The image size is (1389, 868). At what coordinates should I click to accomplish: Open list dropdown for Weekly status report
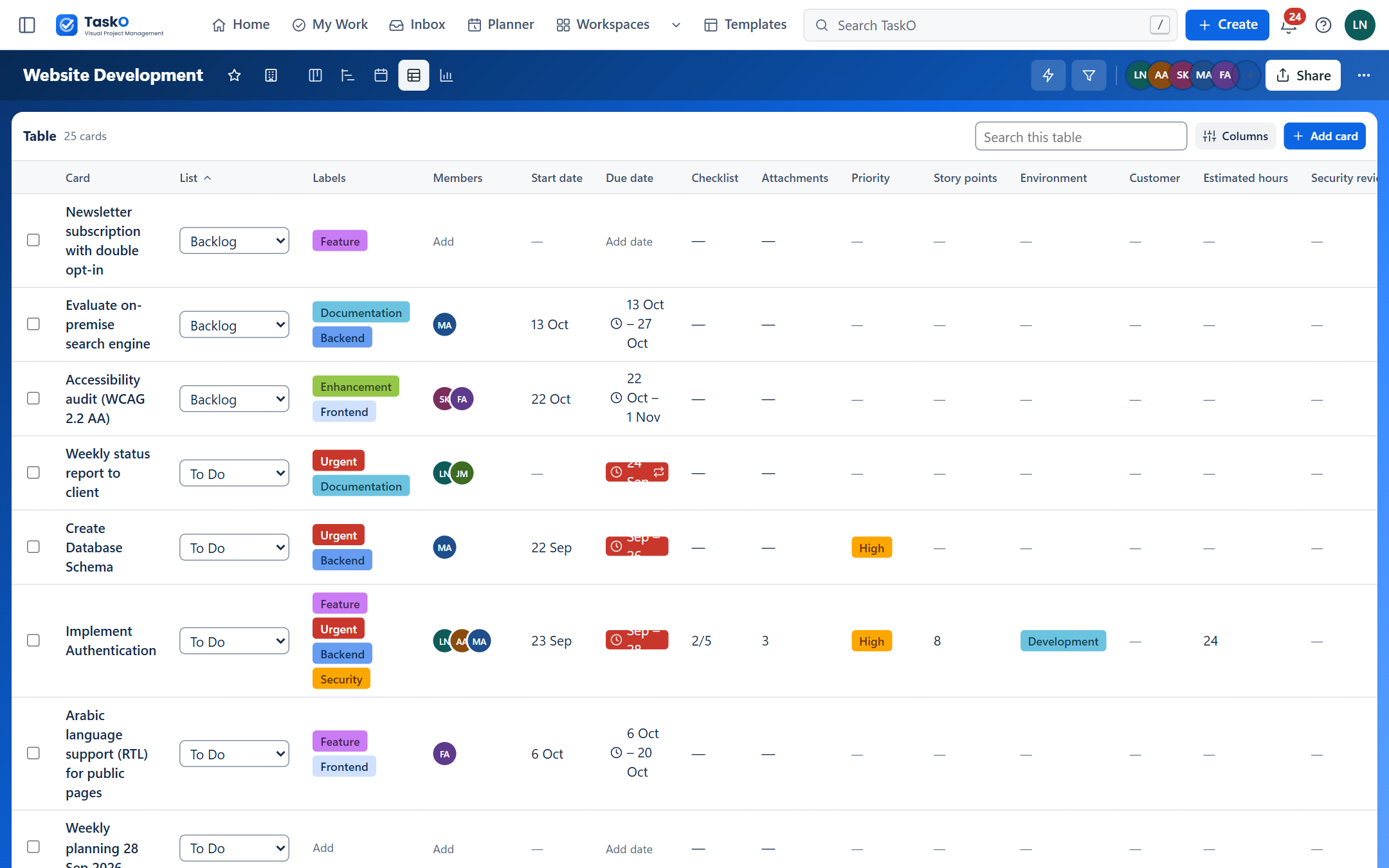(234, 473)
